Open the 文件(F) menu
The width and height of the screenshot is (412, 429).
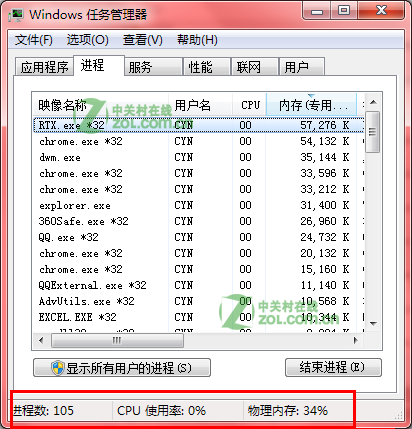[x=34, y=40]
